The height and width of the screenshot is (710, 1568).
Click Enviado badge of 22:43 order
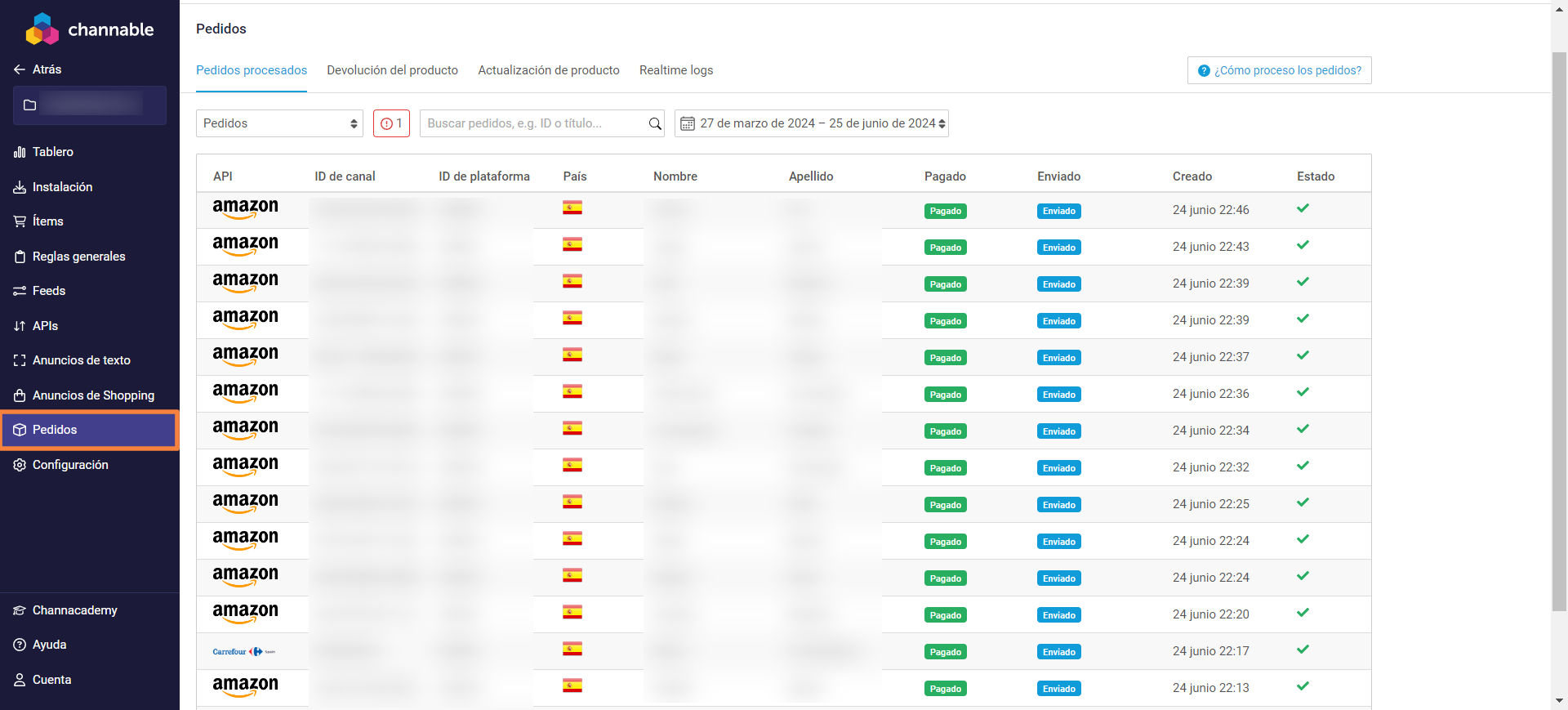1059,248
